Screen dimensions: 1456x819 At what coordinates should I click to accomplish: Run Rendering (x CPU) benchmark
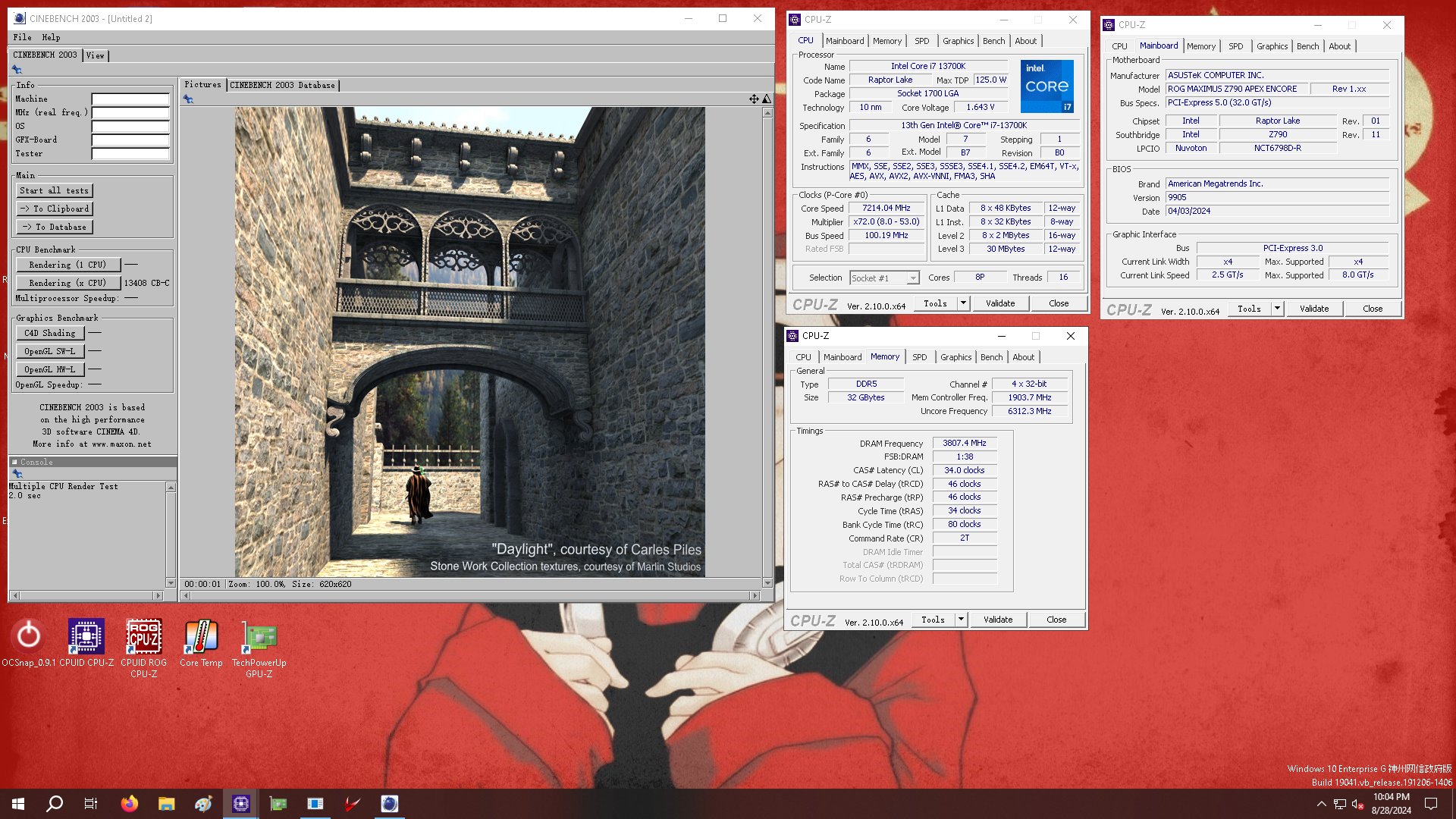67,283
